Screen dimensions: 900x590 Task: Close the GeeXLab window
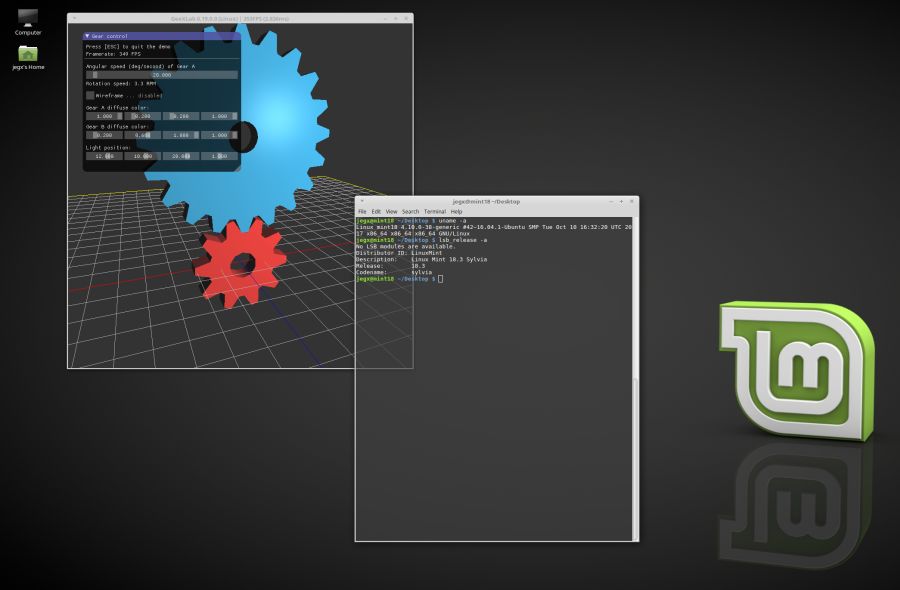pyautogui.click(x=406, y=18)
